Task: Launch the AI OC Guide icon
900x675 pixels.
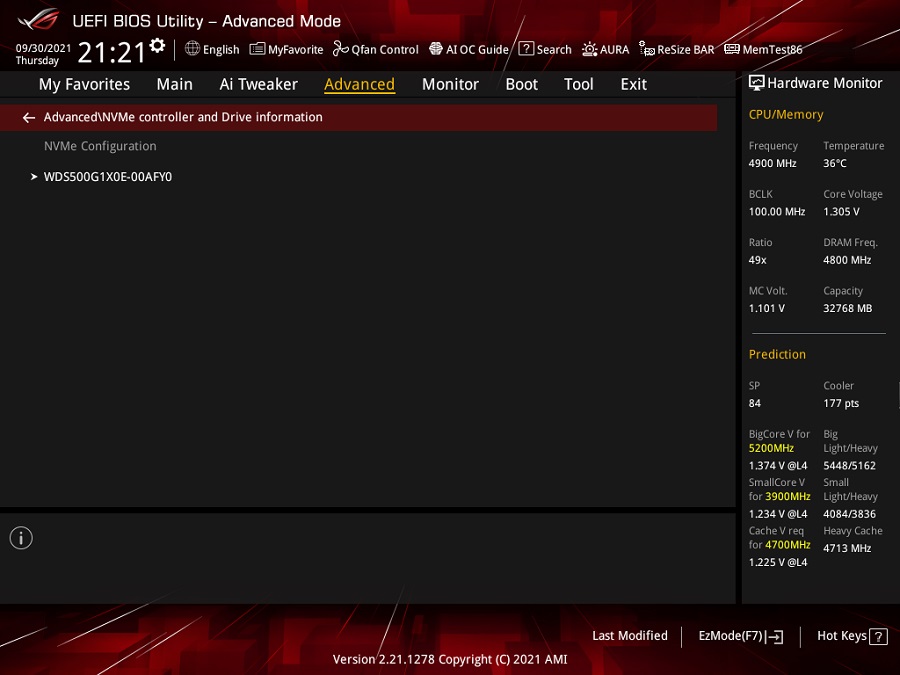Action: click(x=436, y=49)
